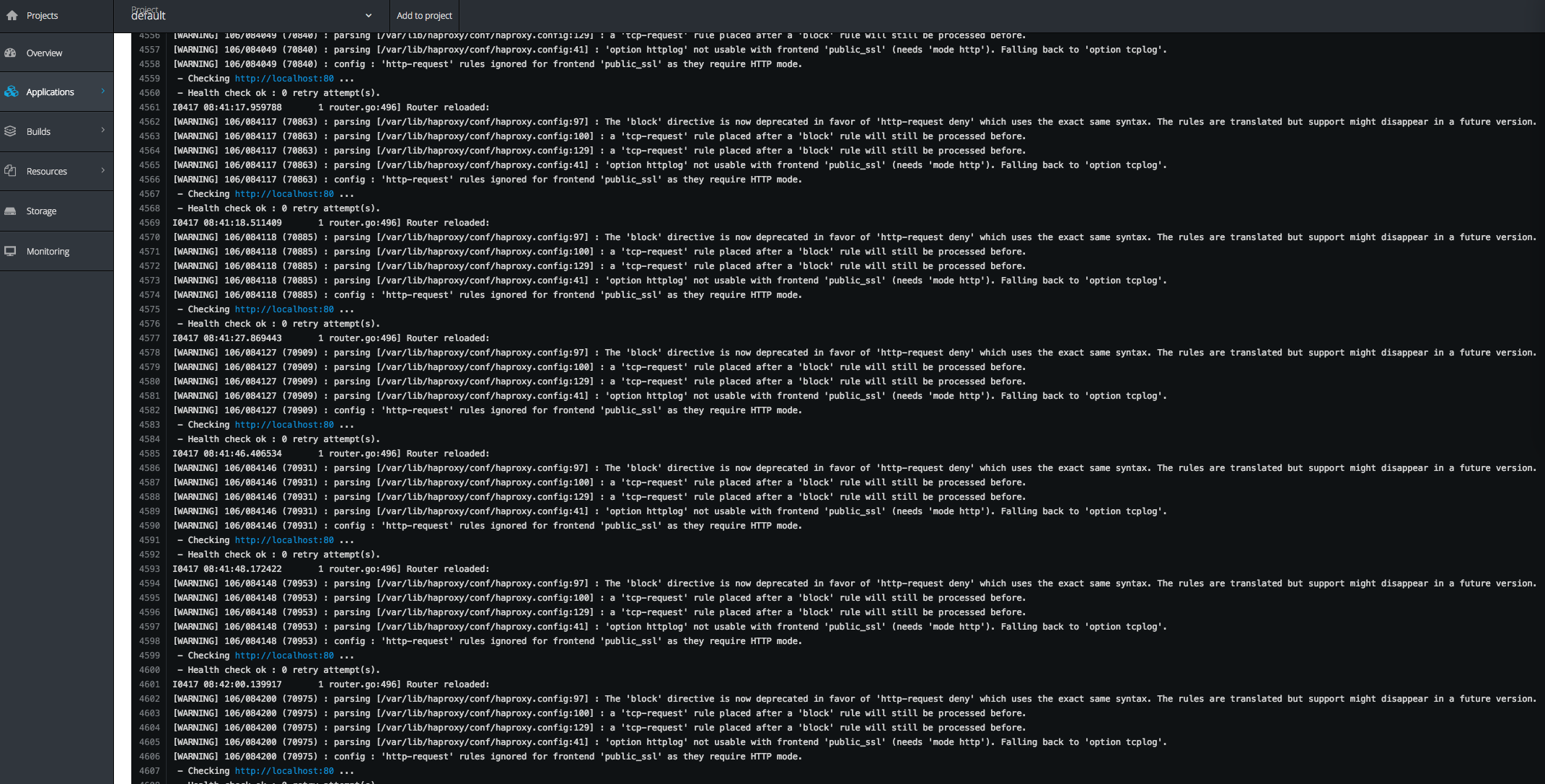Click haproxy.config:100 warning on line 4571
This screenshot has width=1545, height=784.
(599, 252)
